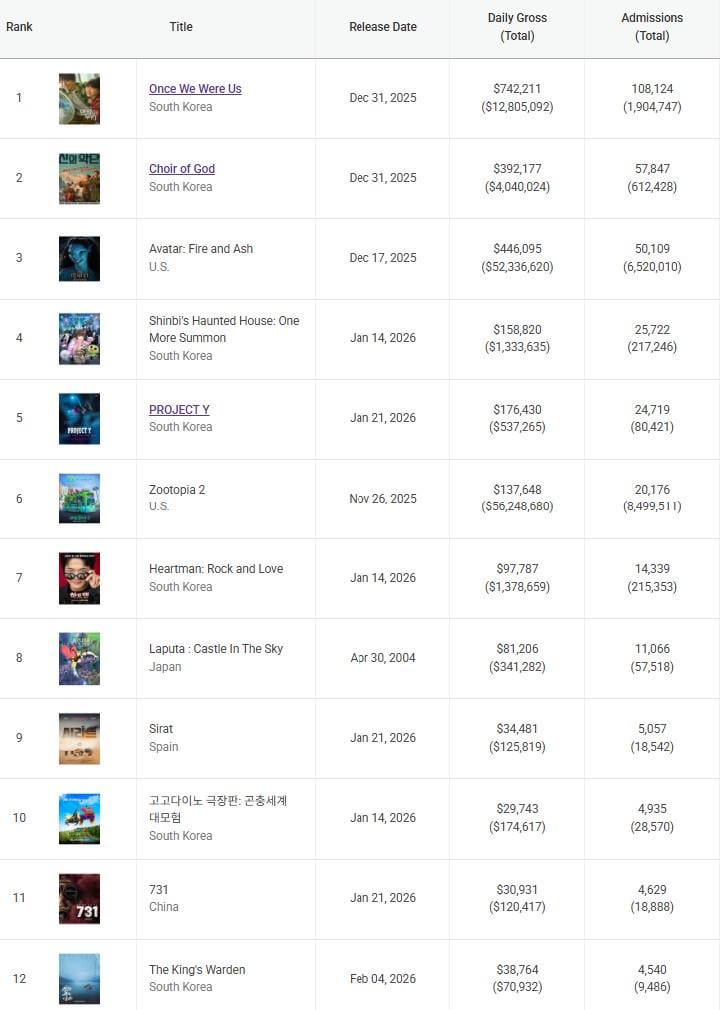The width and height of the screenshot is (720, 1010).
Task: Open the Once We Were Us poster thumbnail
Action: [79, 98]
